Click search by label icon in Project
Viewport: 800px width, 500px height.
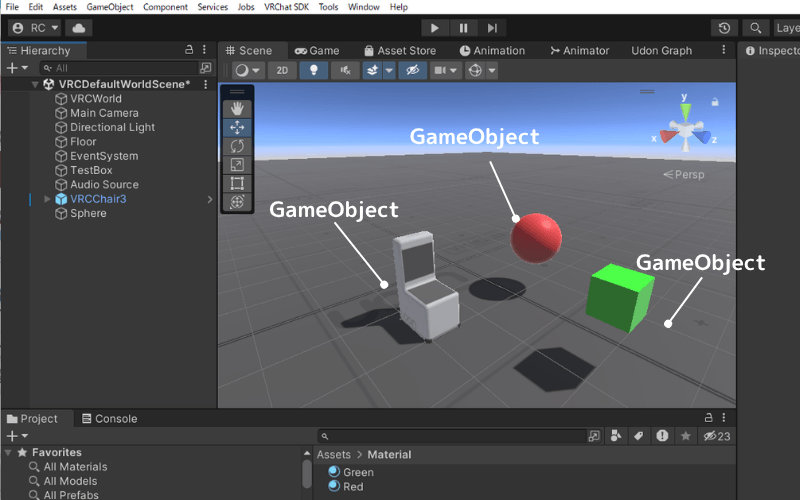pyautogui.click(x=639, y=436)
